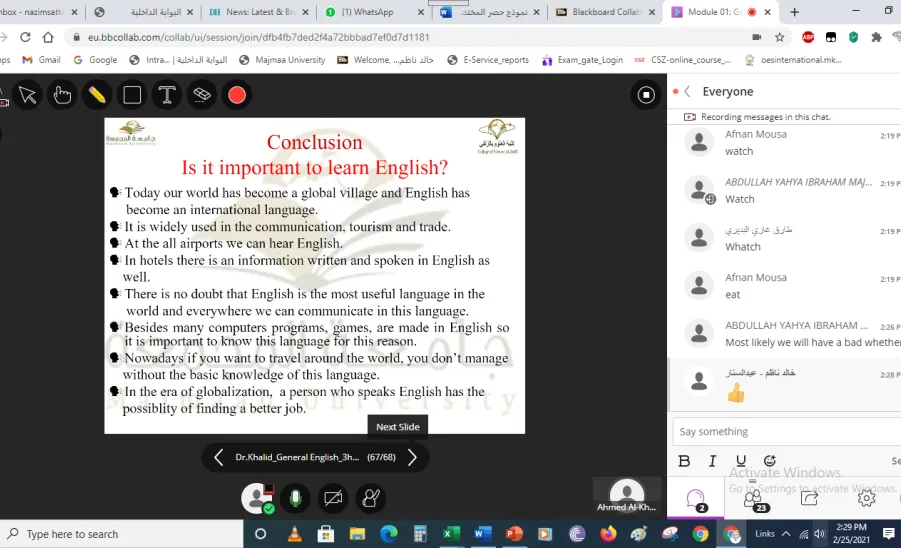Open VLC media player from taskbar

[x=294, y=534]
